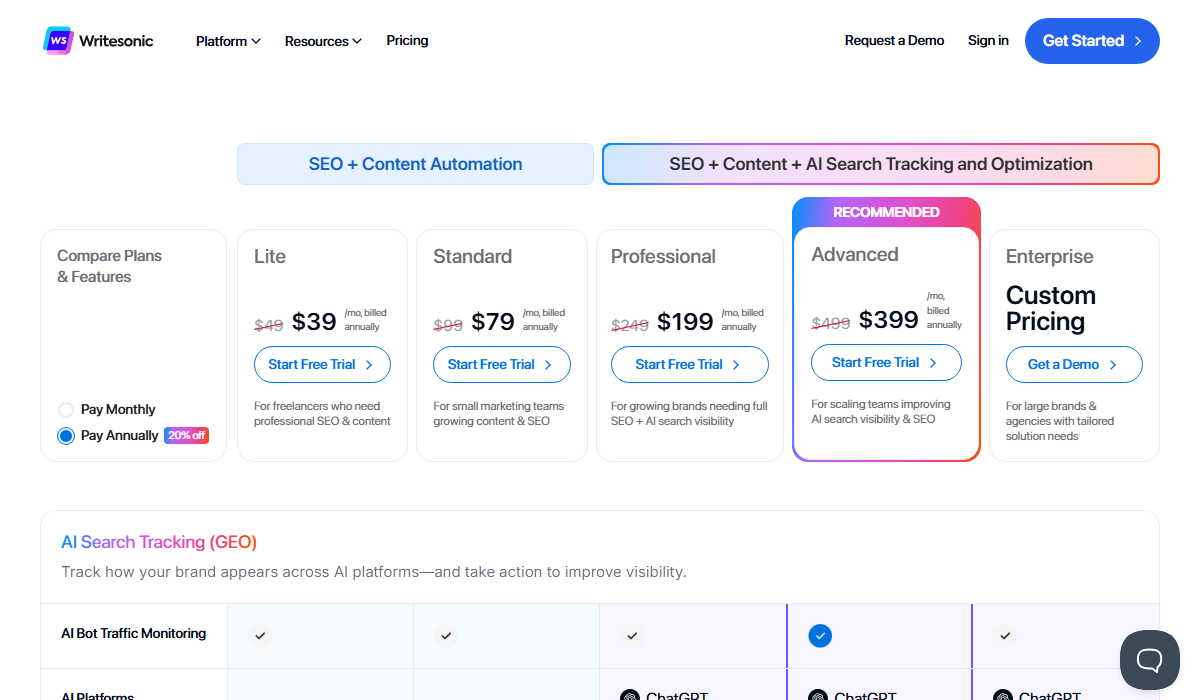
Task: Switch to SEO + Content Automation tab
Action: (415, 164)
